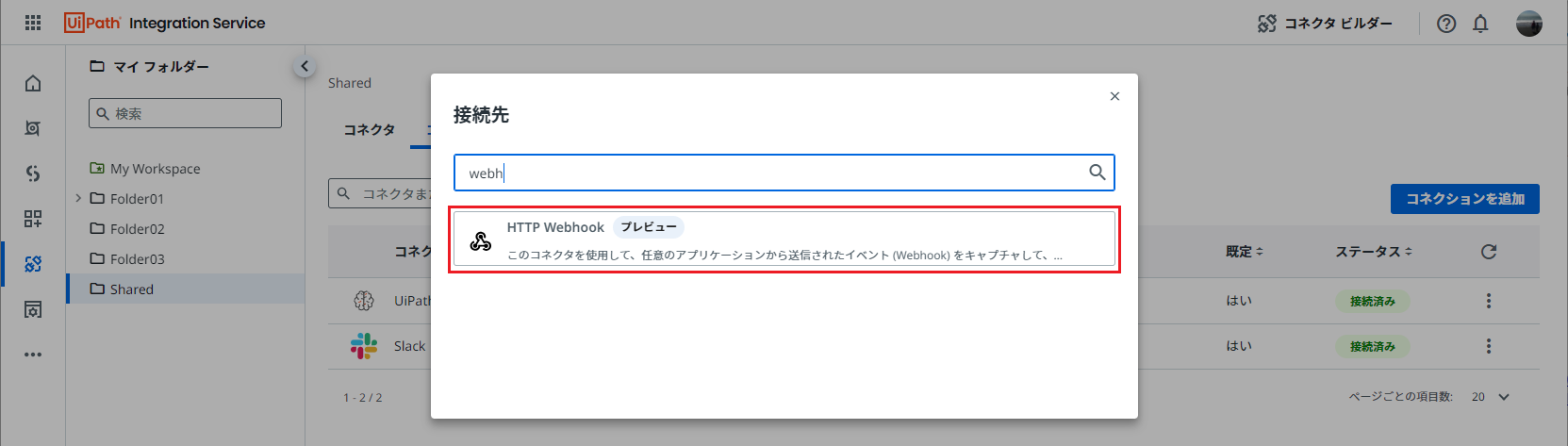Click はい in UiPath row
This screenshot has height=446, width=1568.
pos(1239,301)
